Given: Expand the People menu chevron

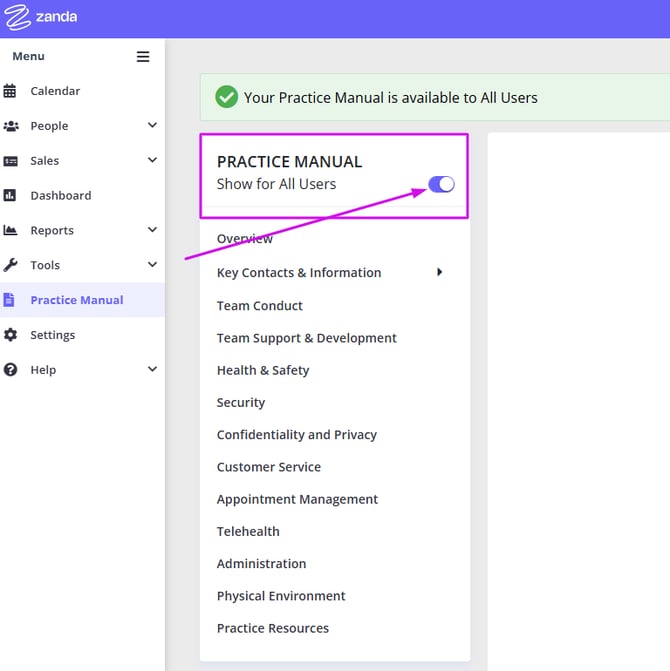Looking at the screenshot, I should pos(152,126).
